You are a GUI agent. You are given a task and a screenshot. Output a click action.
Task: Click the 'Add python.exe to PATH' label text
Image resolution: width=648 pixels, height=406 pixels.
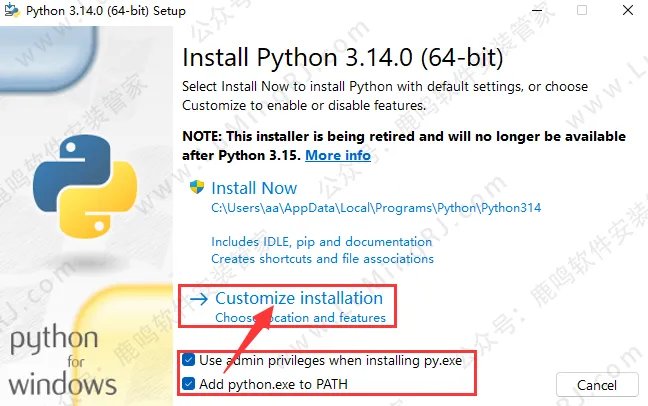pyautogui.click(x=273, y=383)
